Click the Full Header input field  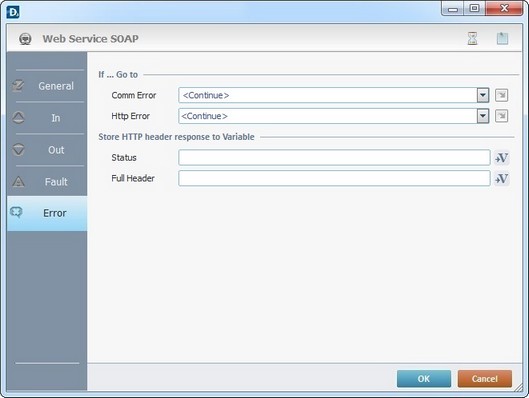[x=334, y=178]
